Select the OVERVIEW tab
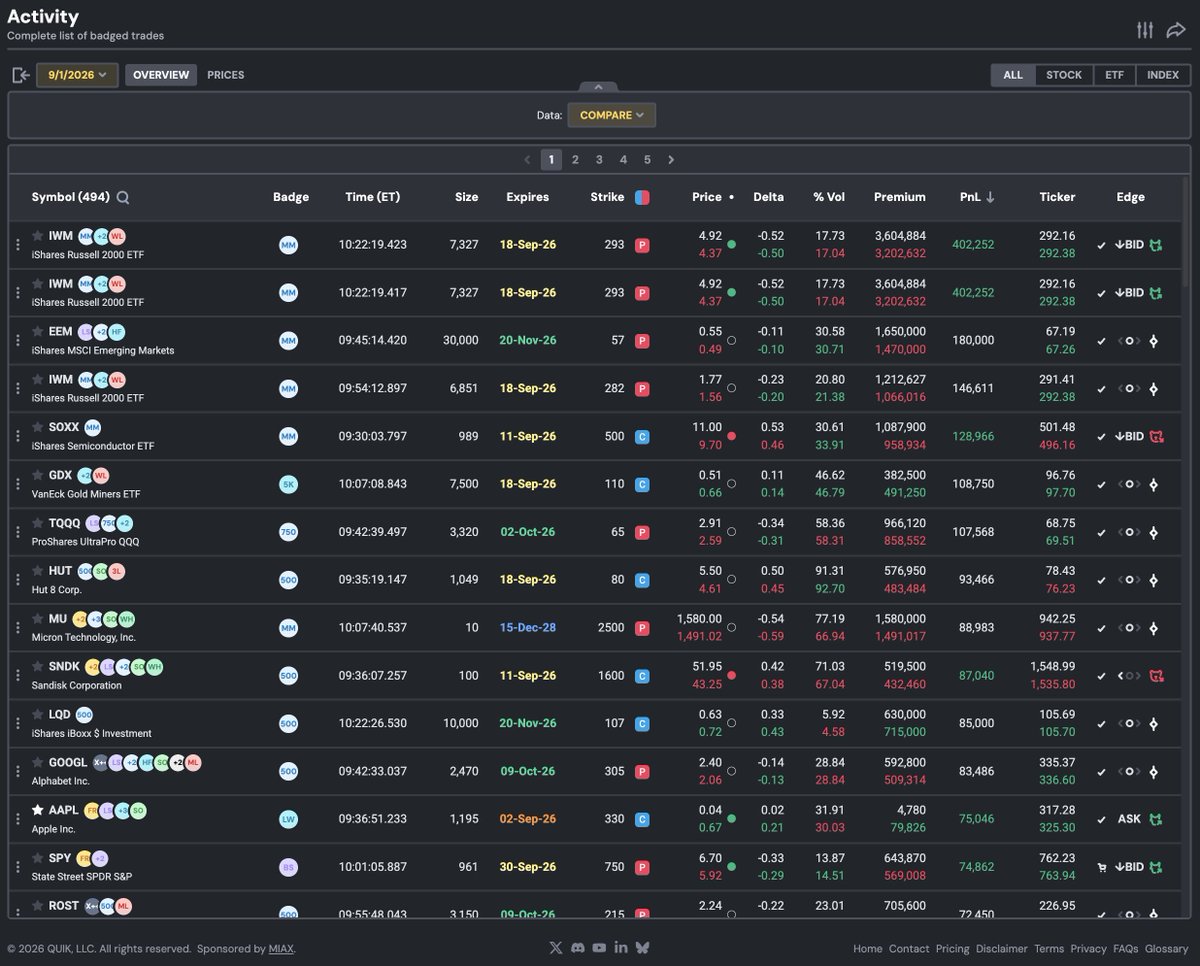The height and width of the screenshot is (966, 1200). pyautogui.click(x=161, y=75)
